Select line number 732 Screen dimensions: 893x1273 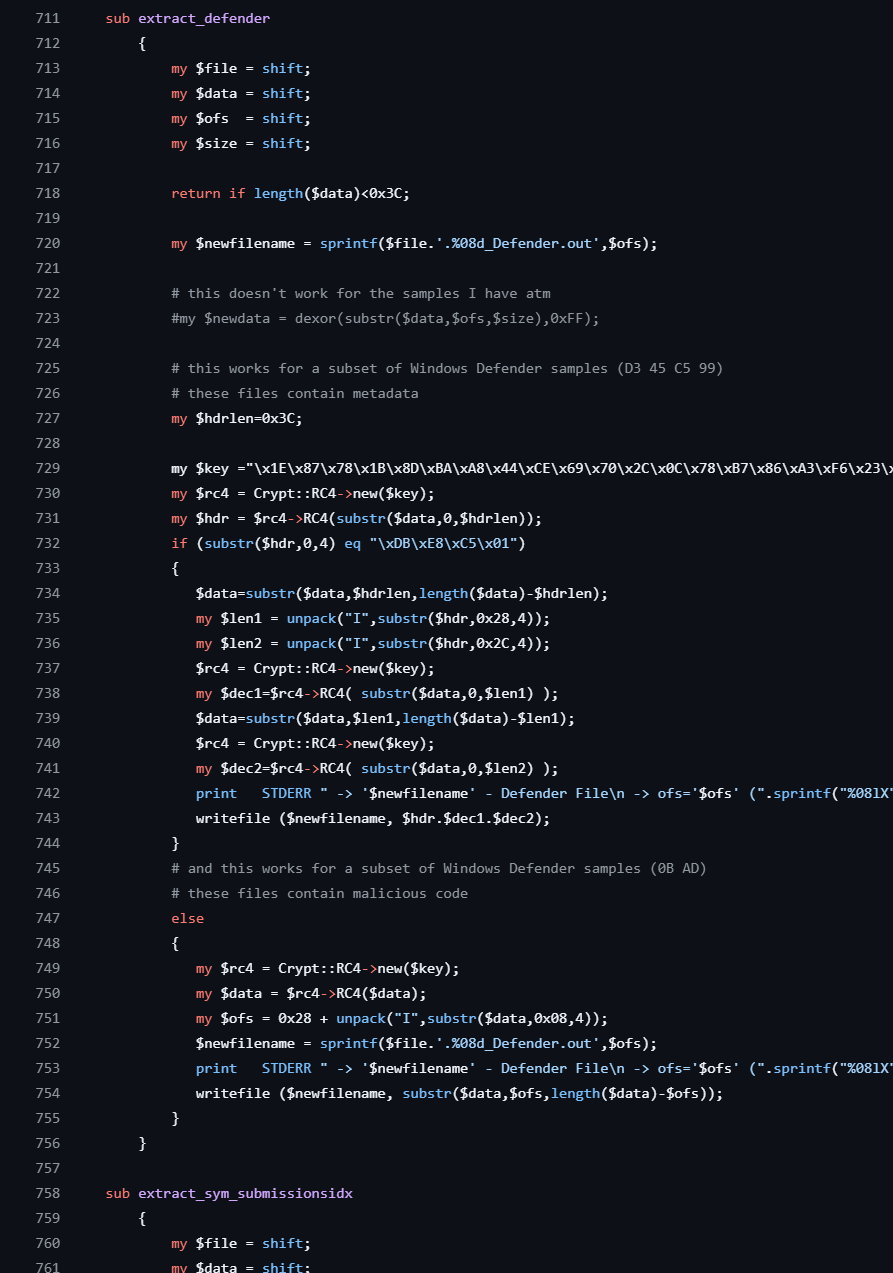click(x=47, y=543)
